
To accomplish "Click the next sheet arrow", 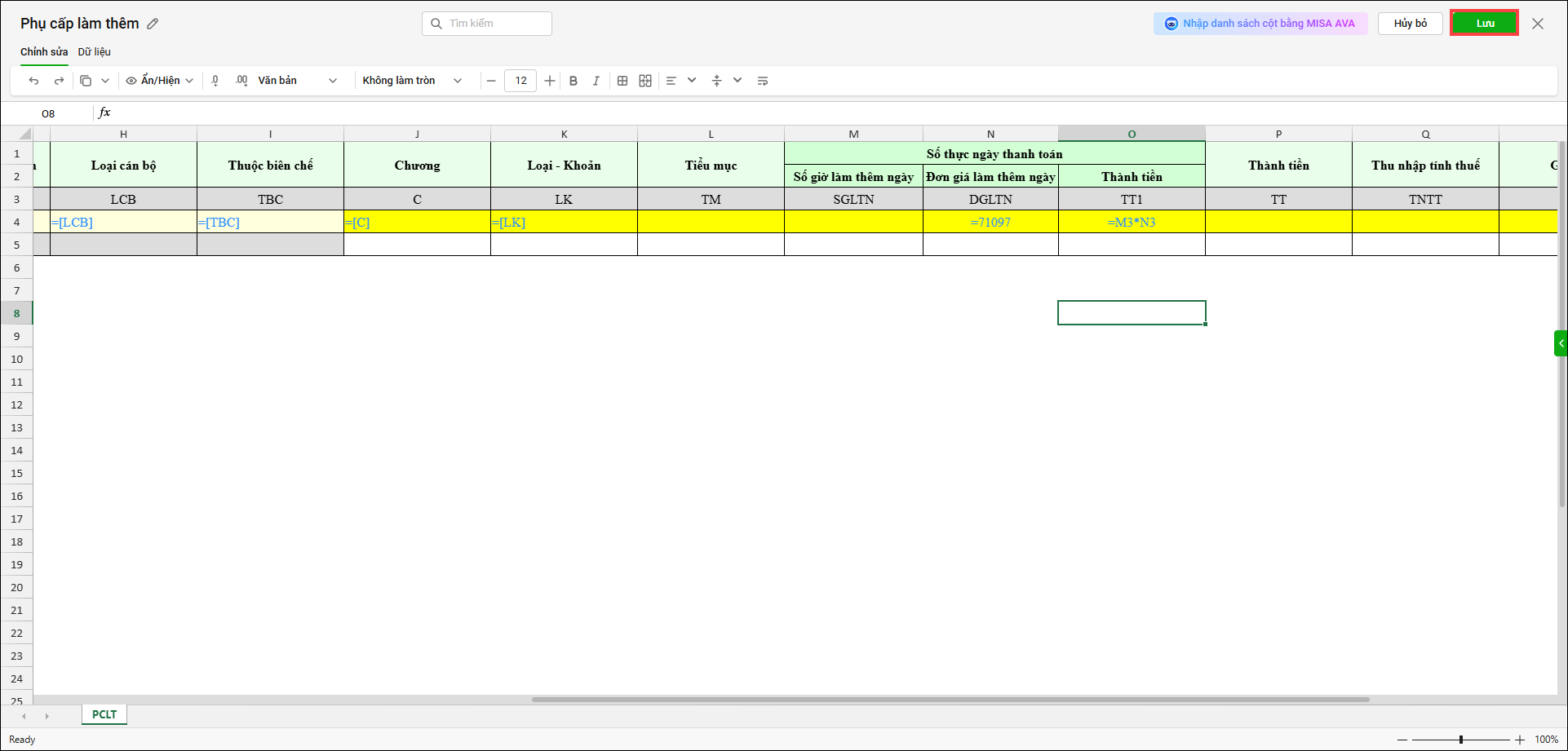I will click(x=47, y=716).
